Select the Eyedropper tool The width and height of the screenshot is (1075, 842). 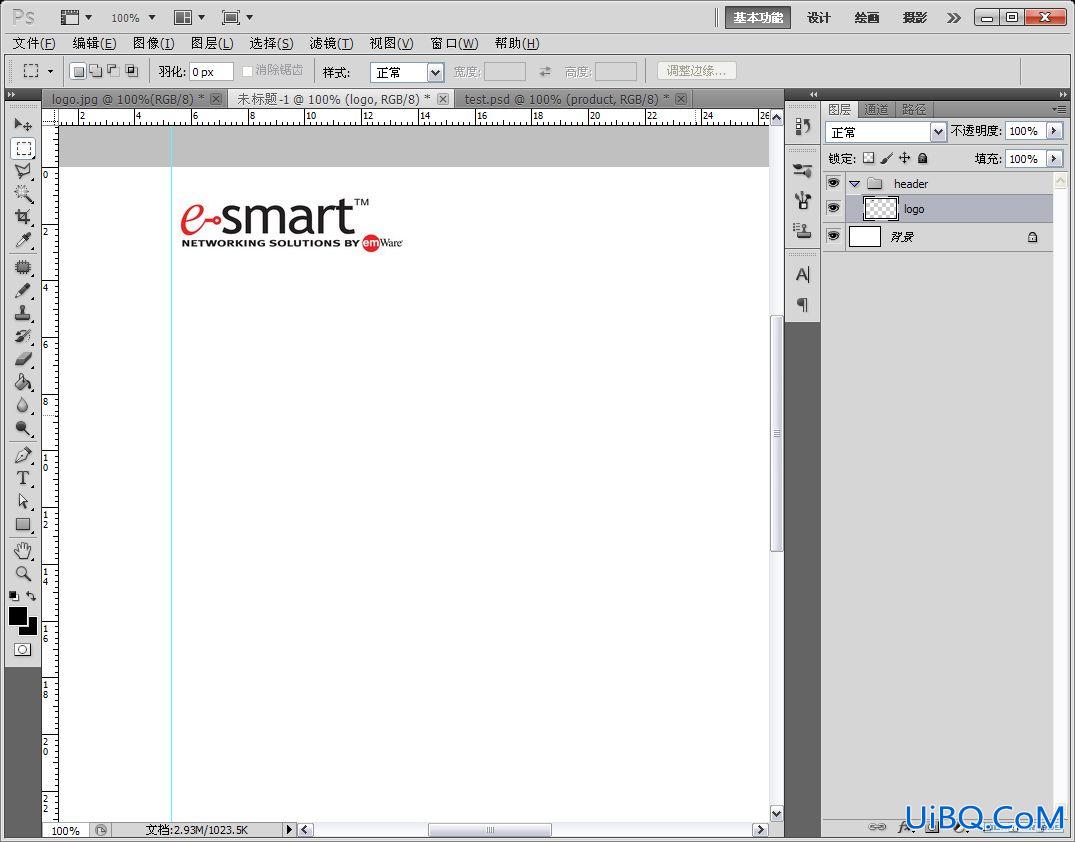click(23, 240)
